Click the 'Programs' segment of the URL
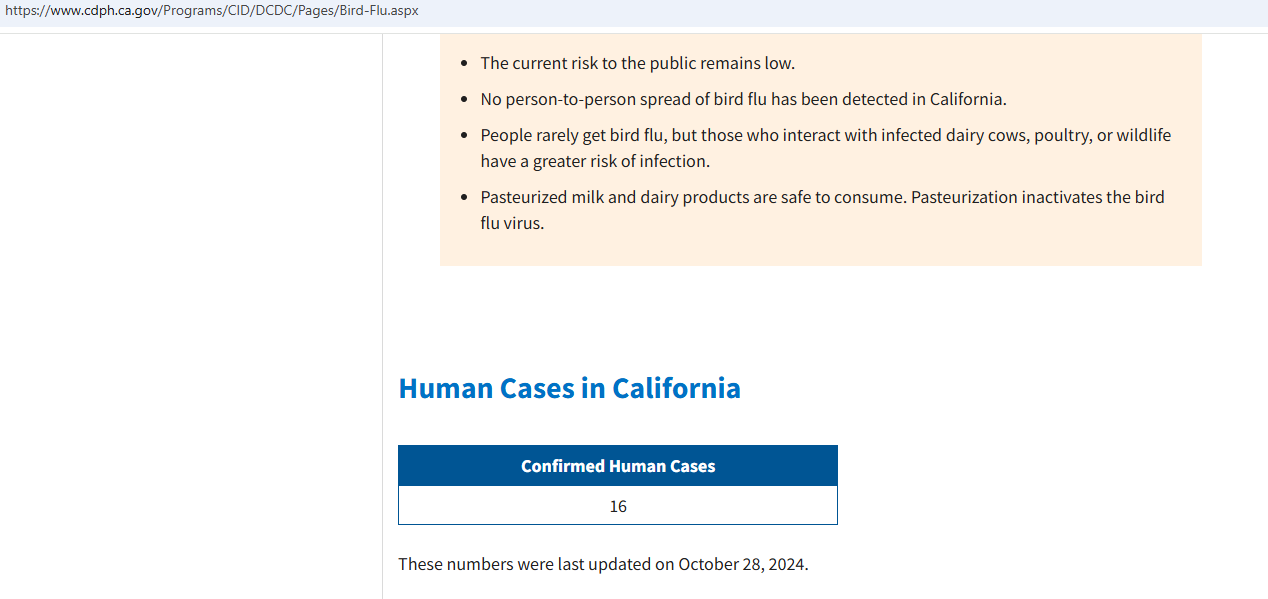The height and width of the screenshot is (599, 1268). tap(186, 11)
